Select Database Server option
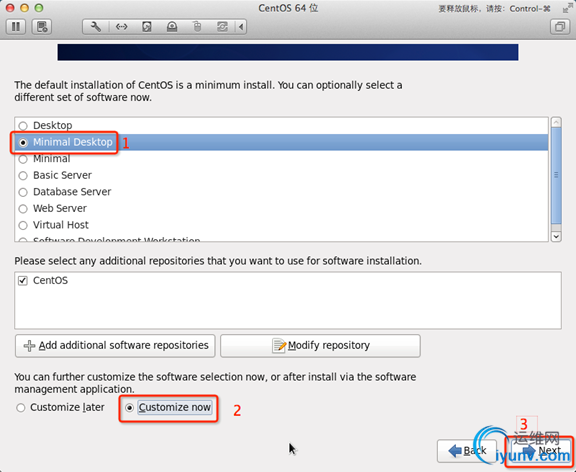 click(23, 192)
